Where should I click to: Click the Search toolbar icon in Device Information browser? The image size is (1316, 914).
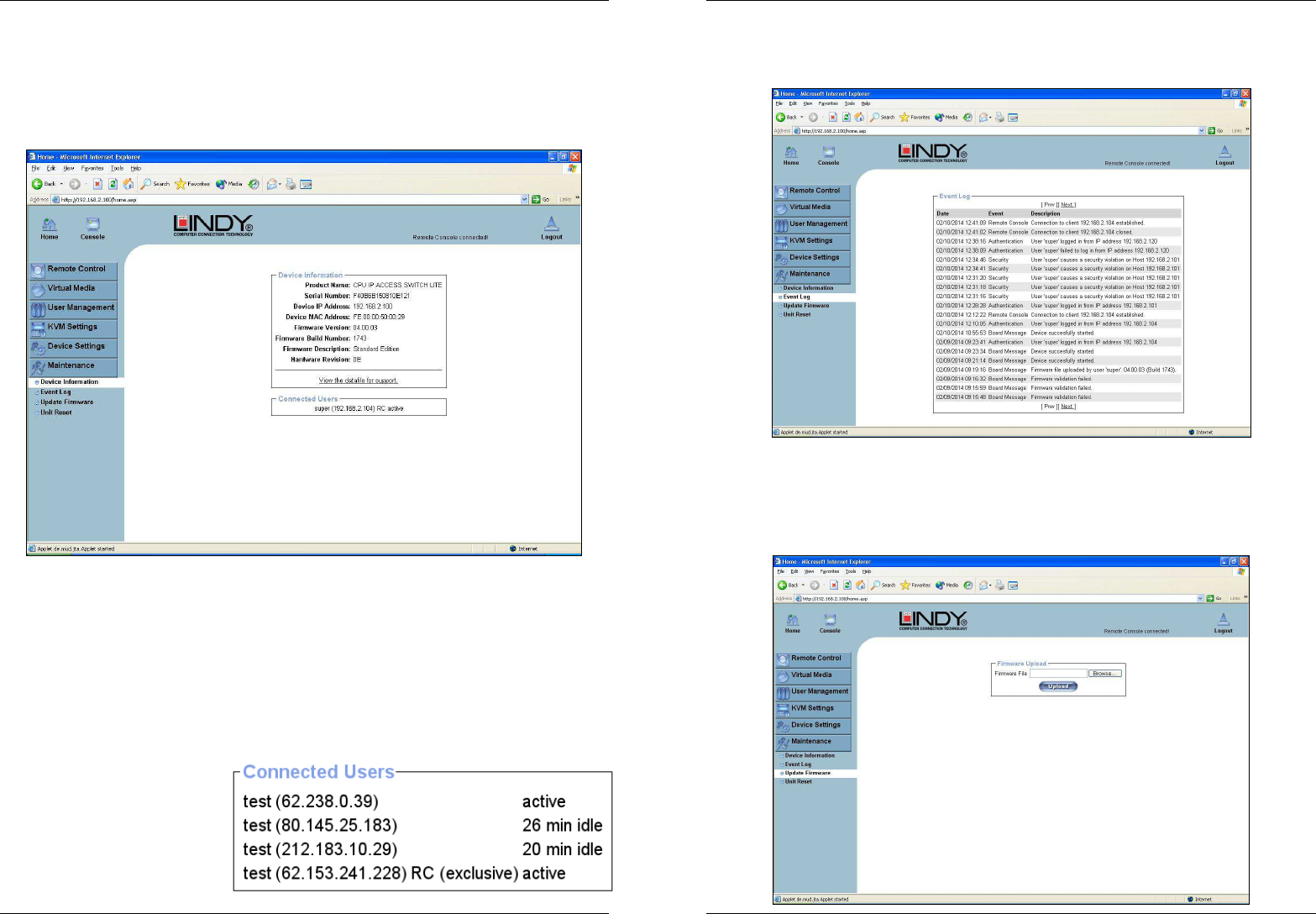pyautogui.click(x=155, y=184)
